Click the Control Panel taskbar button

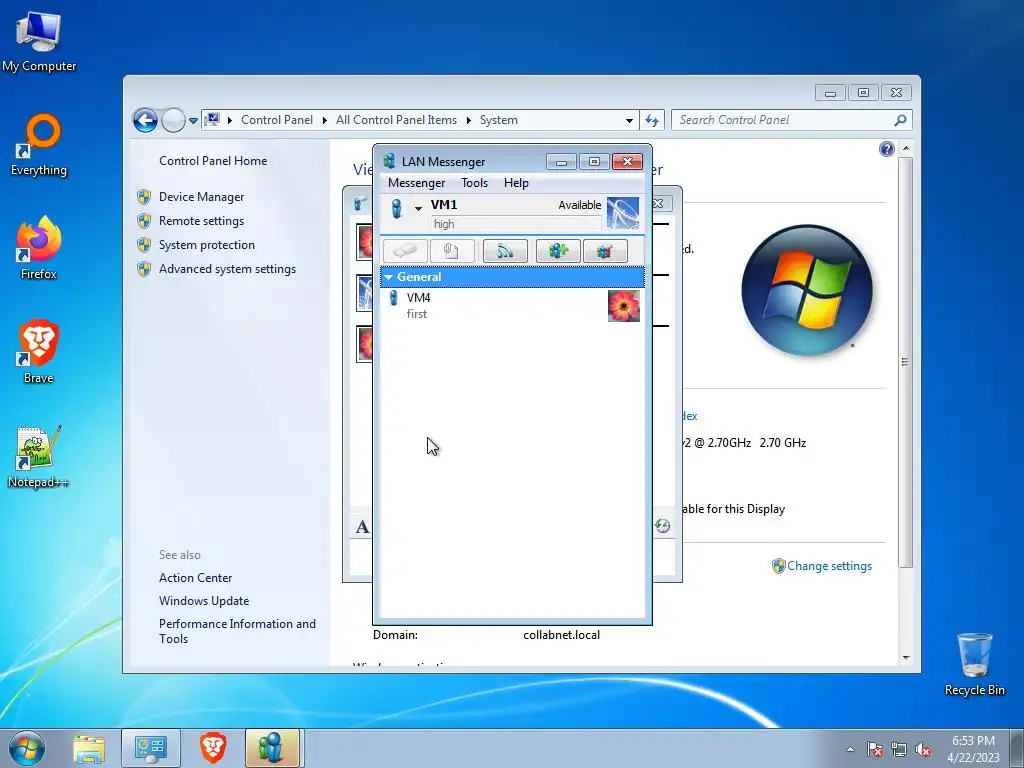151,749
